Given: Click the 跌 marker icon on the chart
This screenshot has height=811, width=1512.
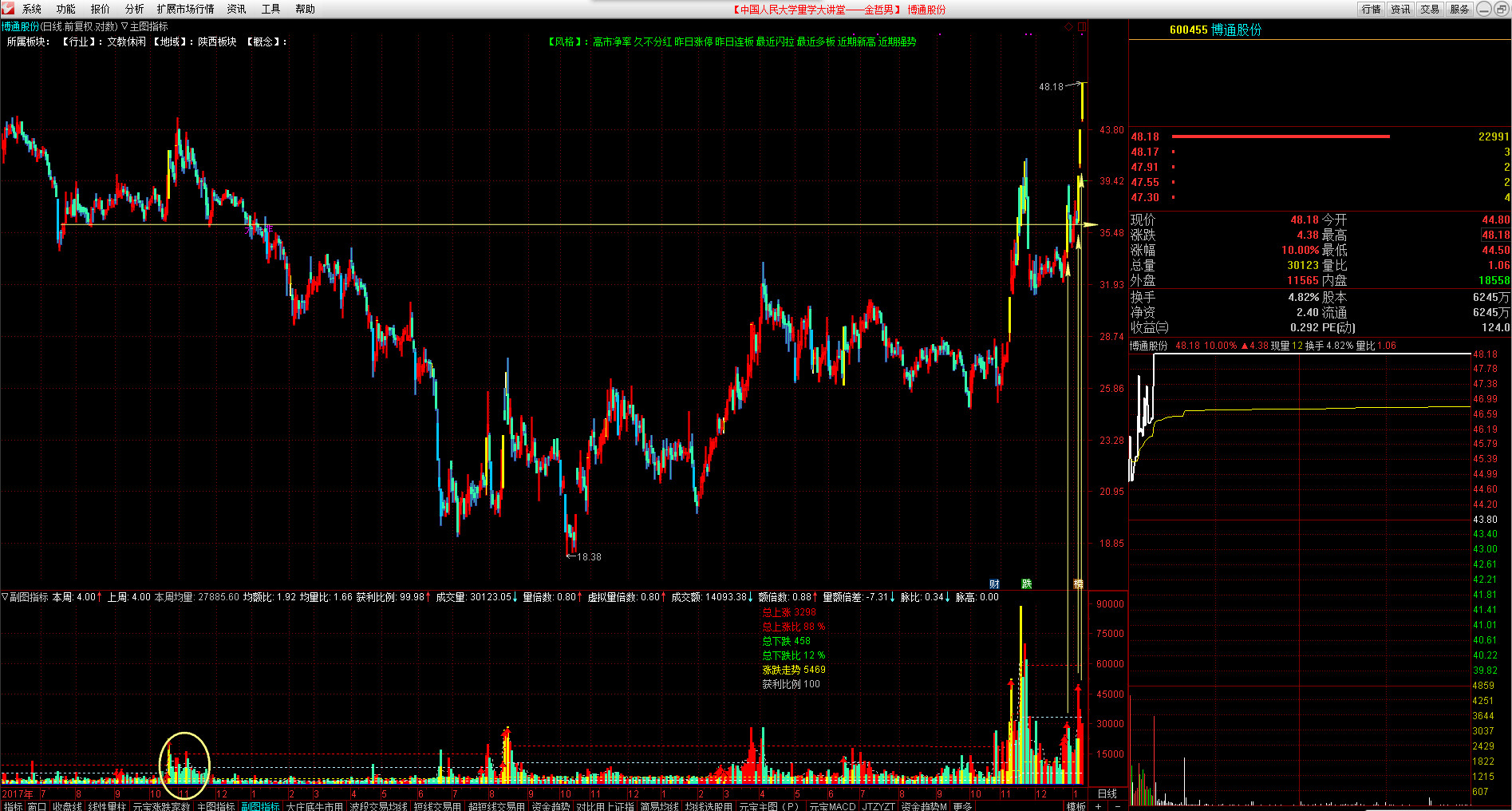Looking at the screenshot, I should [1026, 584].
